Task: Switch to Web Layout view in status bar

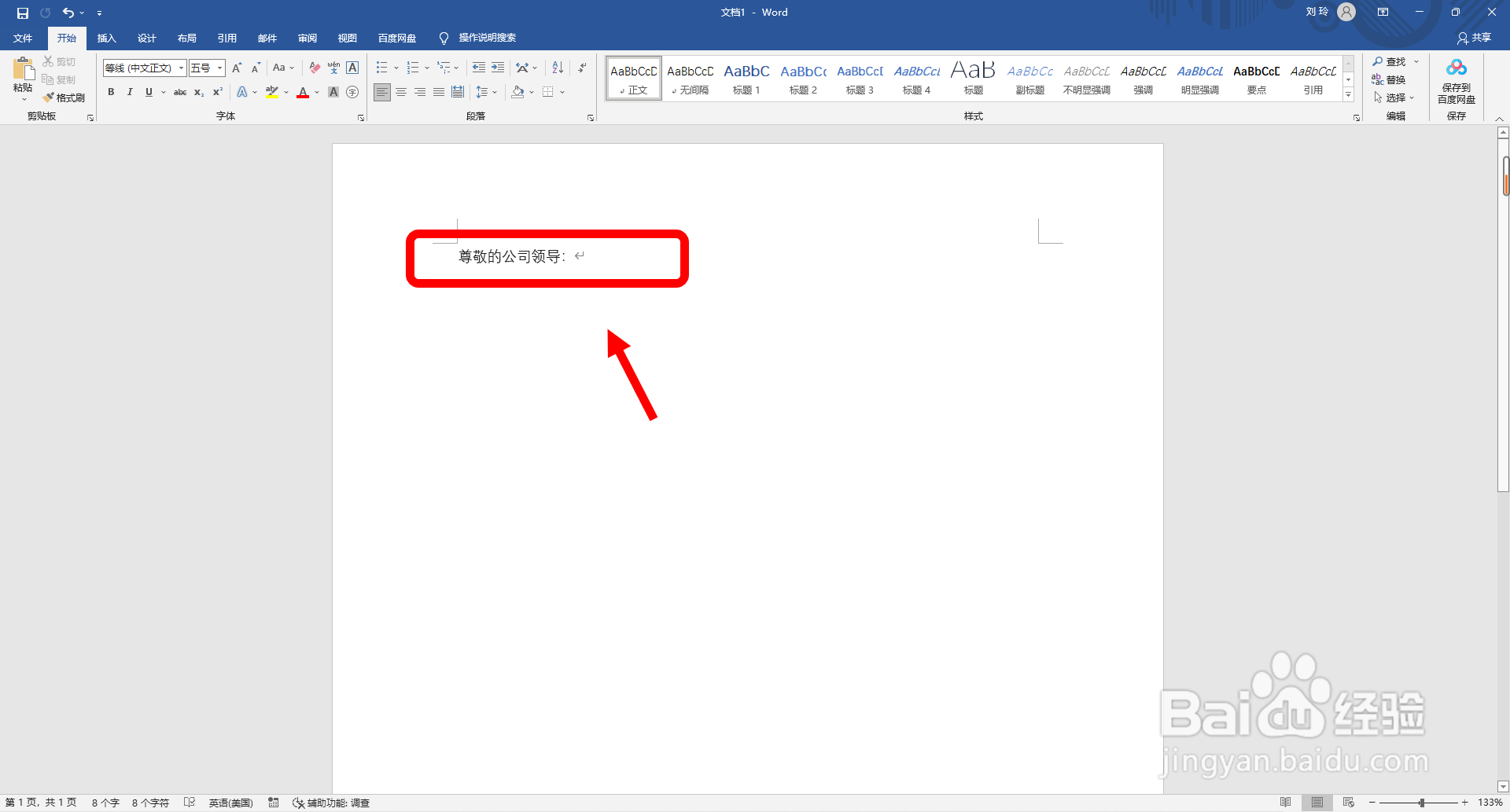Action: [x=1349, y=803]
